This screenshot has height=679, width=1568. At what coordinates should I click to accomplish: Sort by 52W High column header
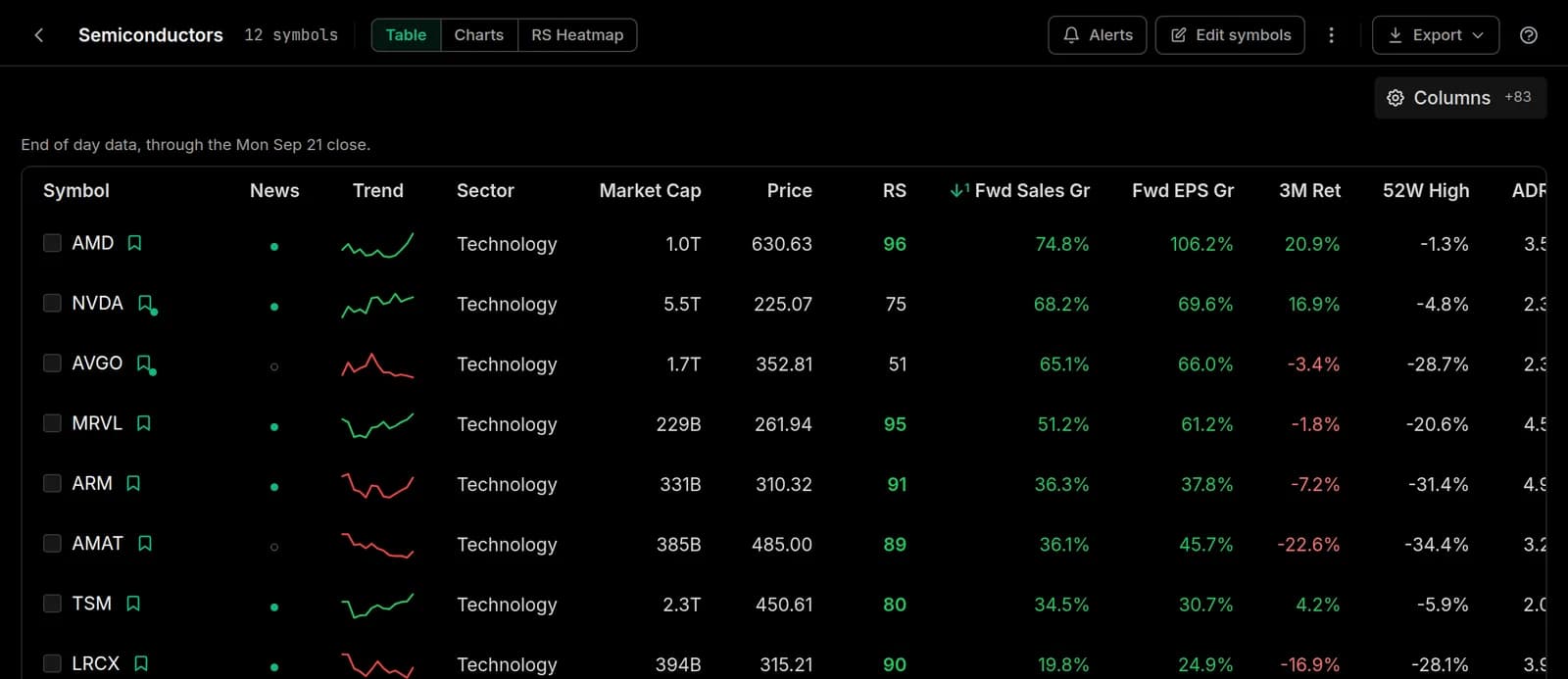tap(1426, 190)
